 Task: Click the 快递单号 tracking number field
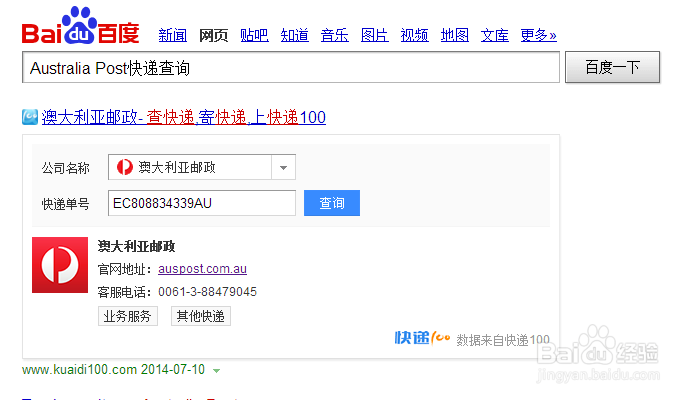[202, 203]
